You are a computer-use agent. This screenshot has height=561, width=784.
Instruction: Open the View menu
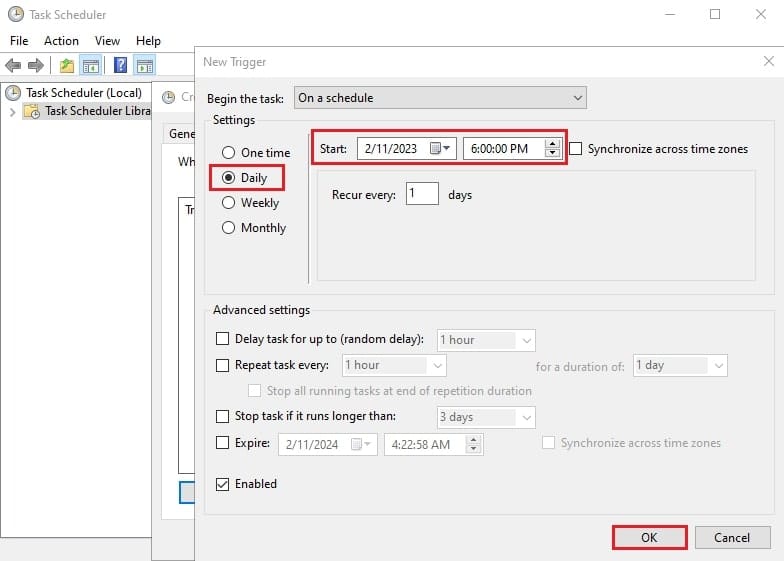pyautogui.click(x=107, y=41)
